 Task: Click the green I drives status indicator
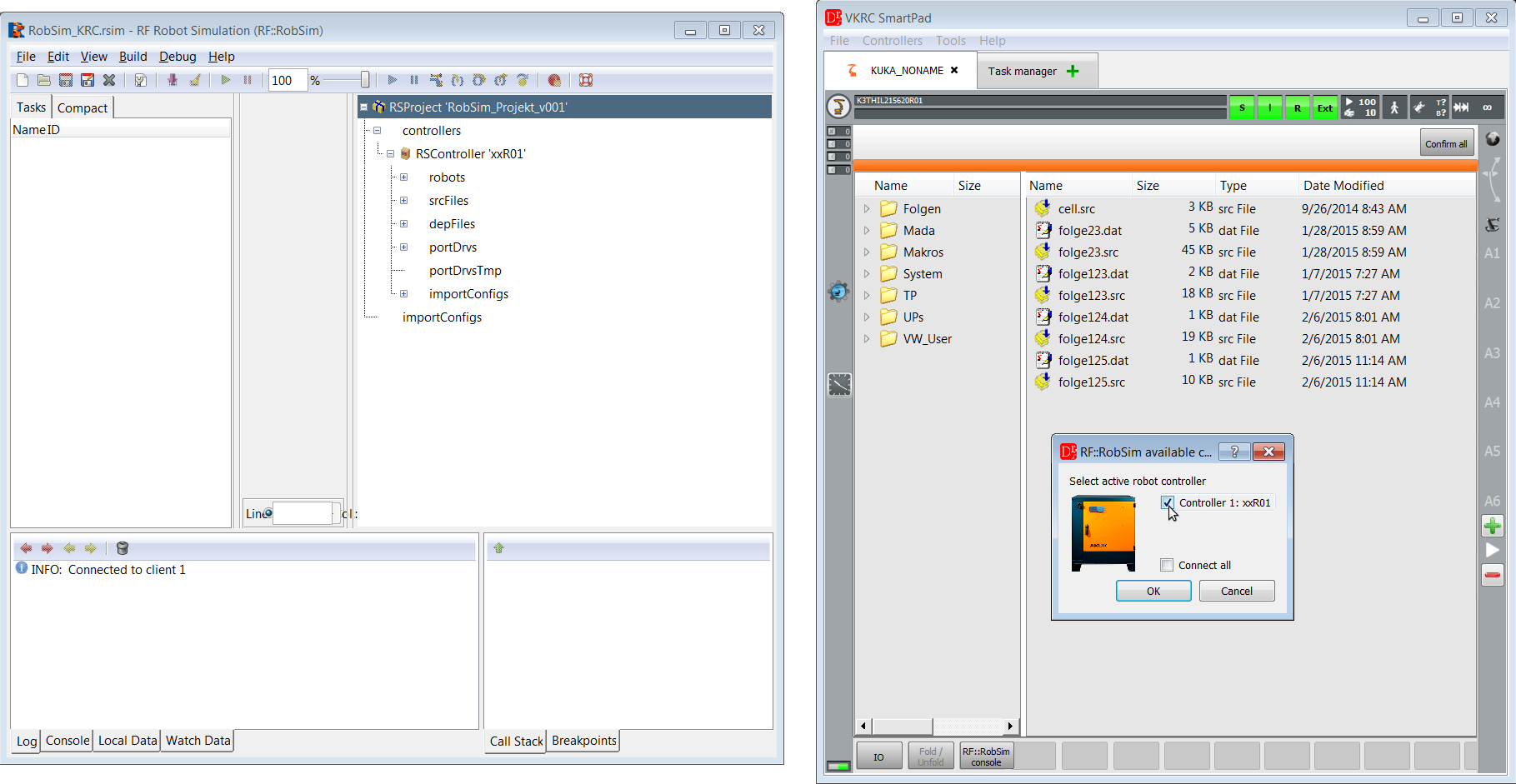[x=1269, y=107]
